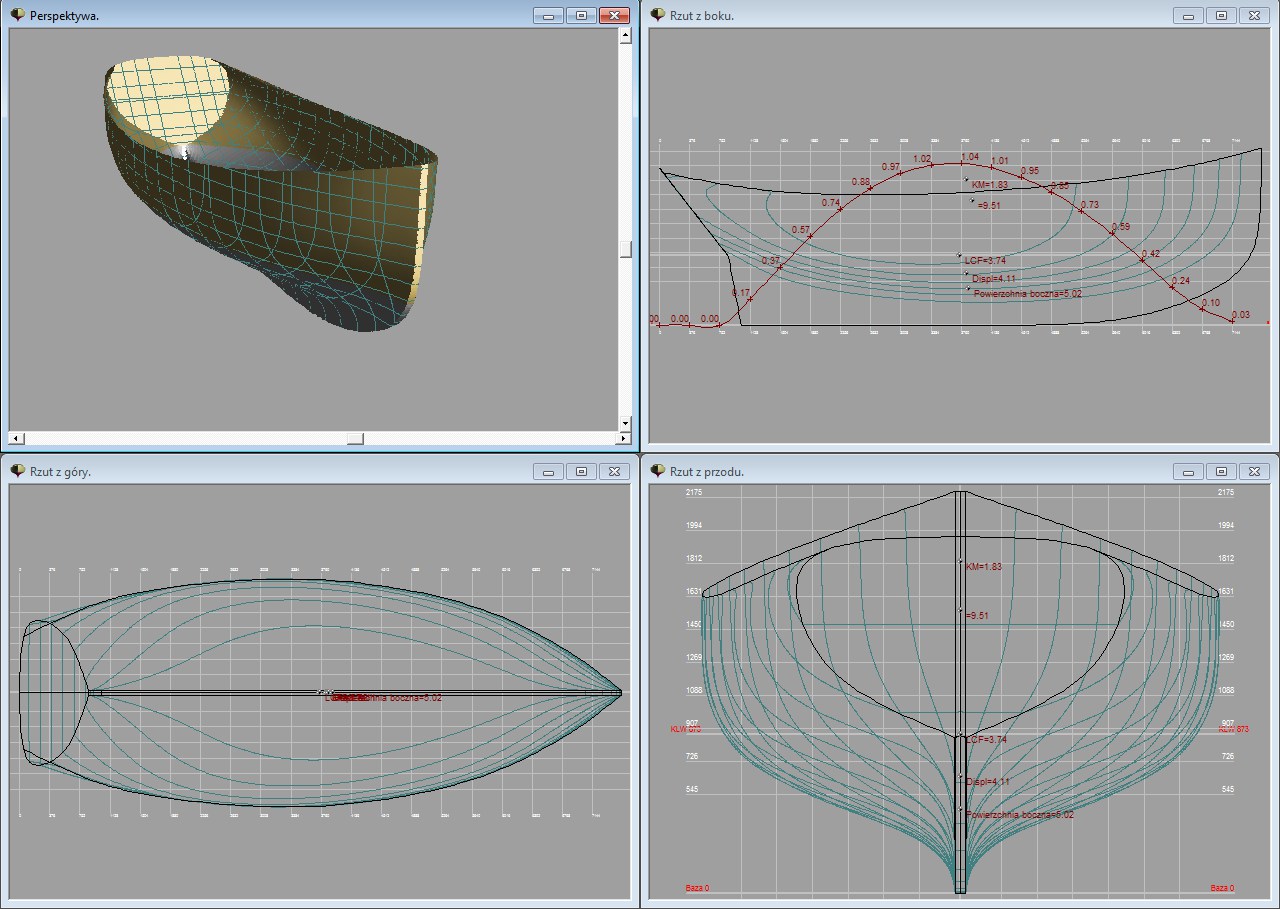Viewport: 1280px width, 909px height.
Task: Click the right arrow of Perspektywa horizontal scrollbar
Action: pyautogui.click(x=623, y=438)
